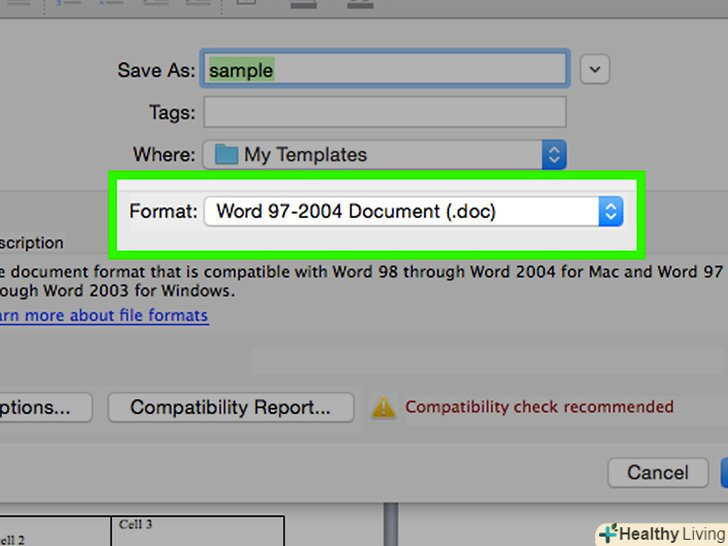Open the Where folder dropdown (My Templates)
This screenshot has height=546, width=728.
tap(385, 155)
